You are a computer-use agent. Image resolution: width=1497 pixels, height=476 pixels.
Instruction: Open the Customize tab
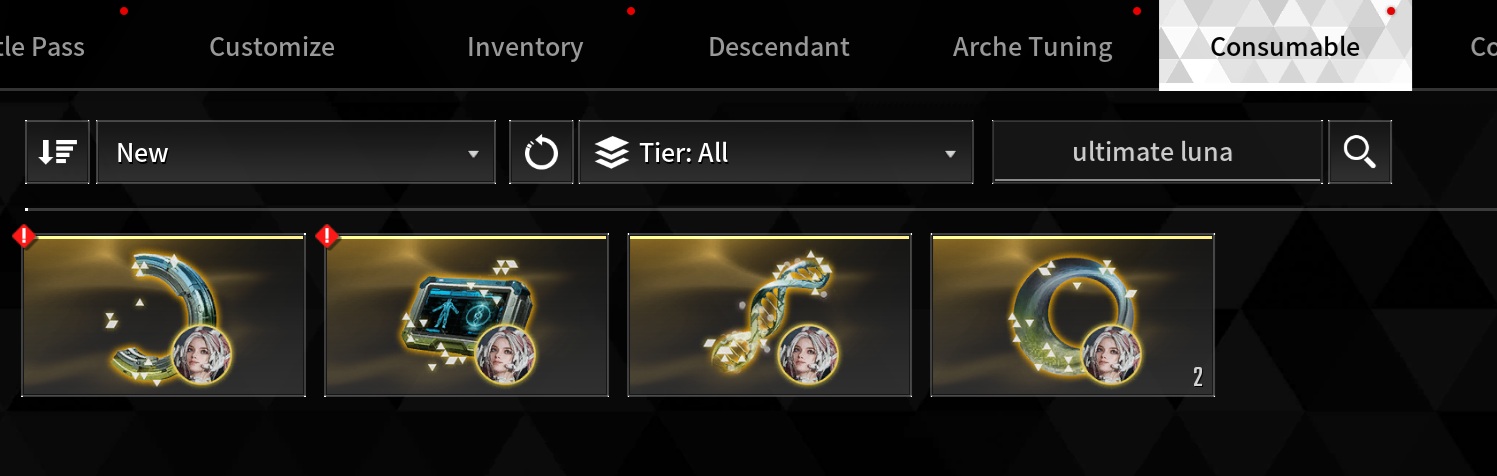pos(272,47)
